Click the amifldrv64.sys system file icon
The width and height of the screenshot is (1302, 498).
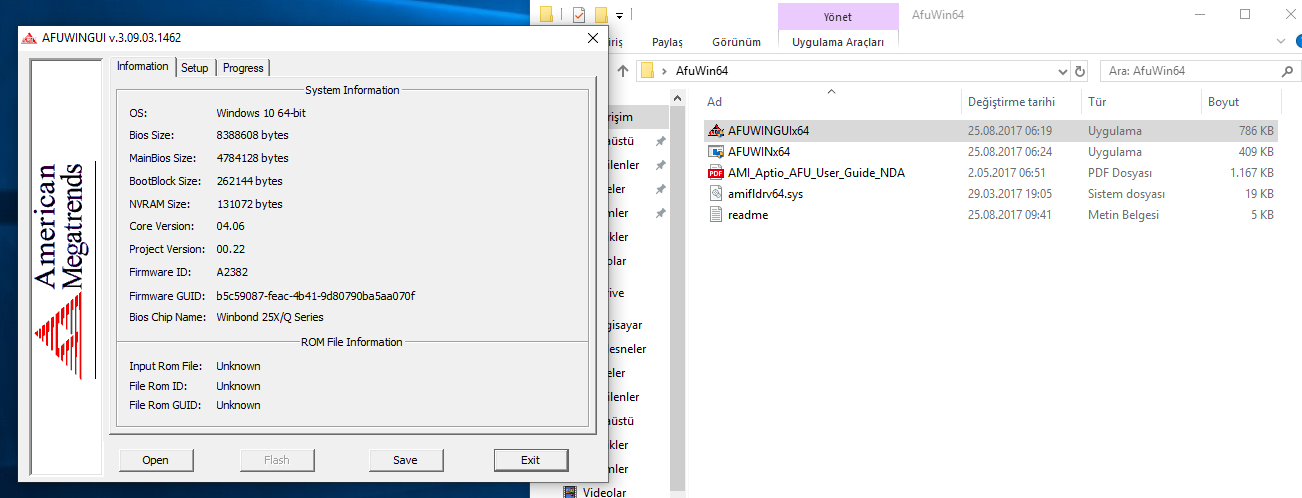click(715, 194)
